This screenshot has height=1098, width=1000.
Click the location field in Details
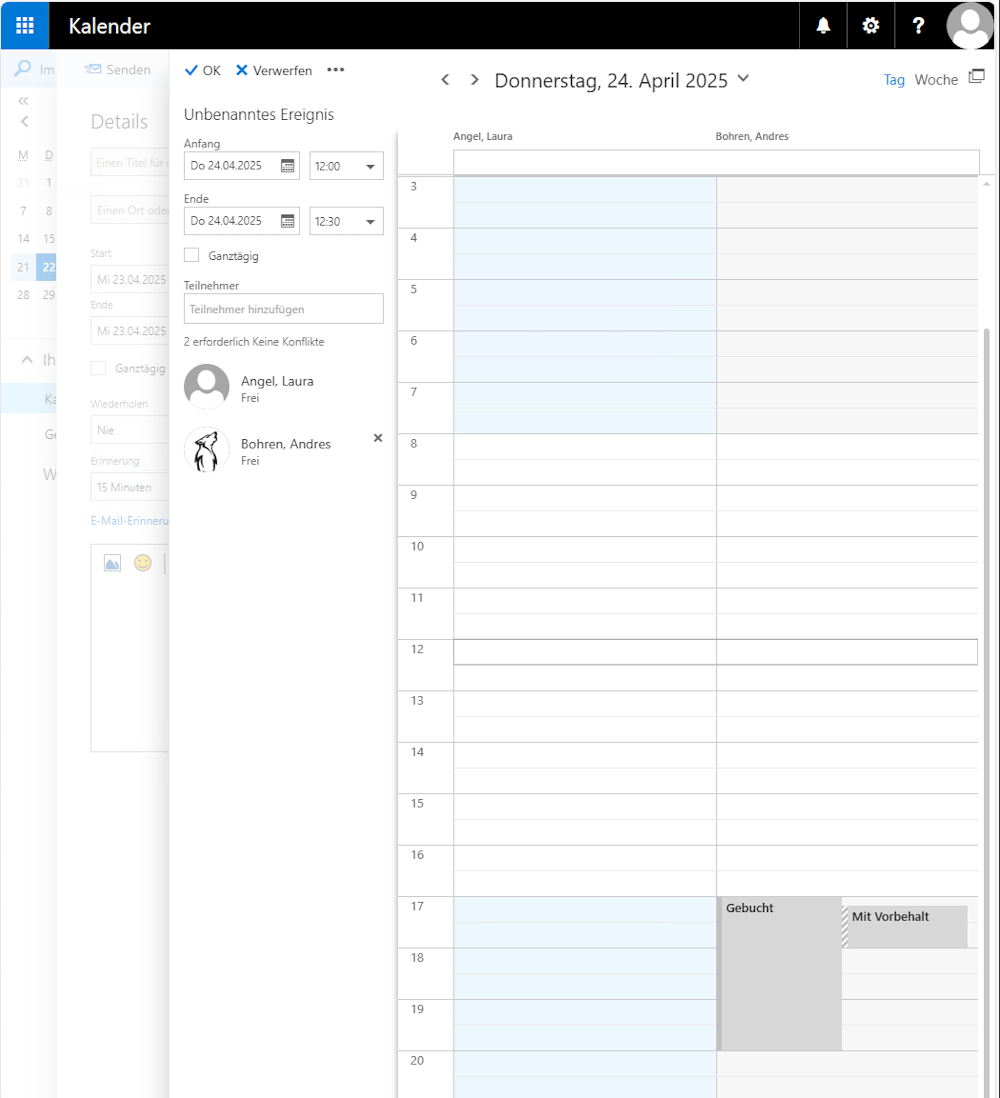click(130, 210)
